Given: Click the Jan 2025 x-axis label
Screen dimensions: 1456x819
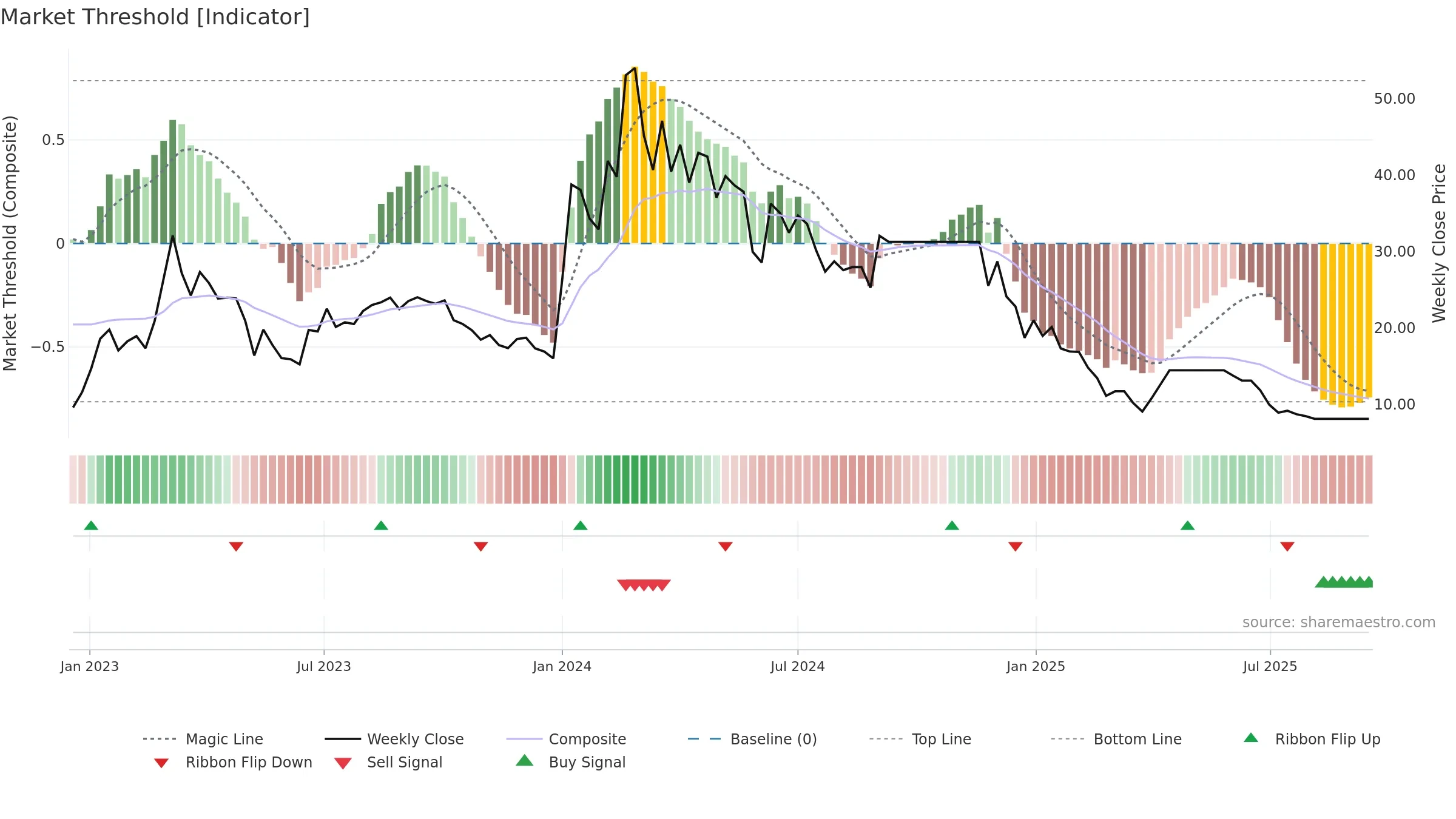Looking at the screenshot, I should pyautogui.click(x=1036, y=667).
